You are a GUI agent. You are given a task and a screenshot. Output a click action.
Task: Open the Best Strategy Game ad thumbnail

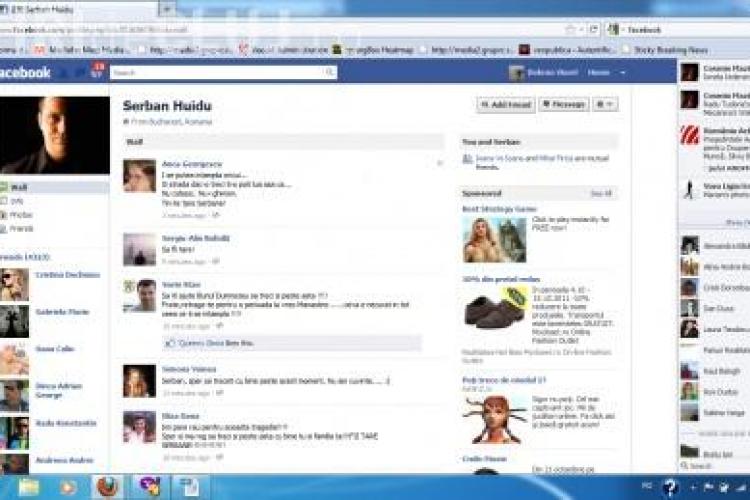[494, 240]
